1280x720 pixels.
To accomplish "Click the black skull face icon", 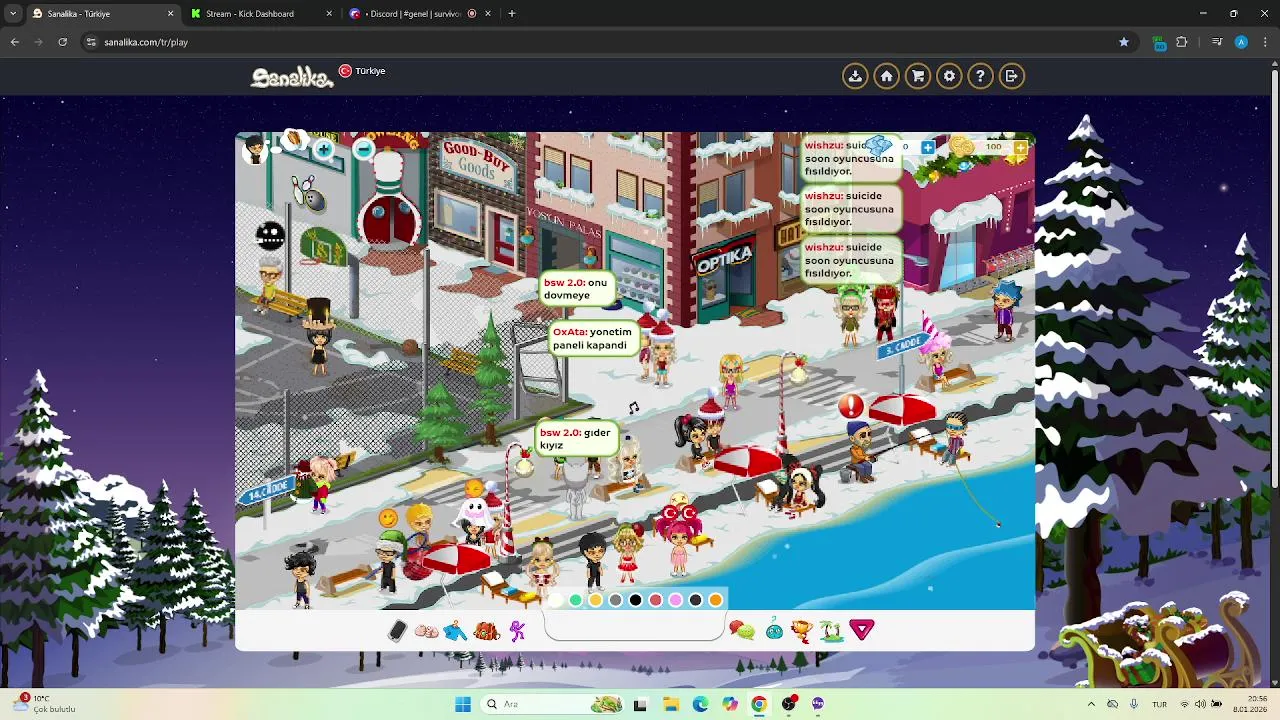I will [x=270, y=236].
